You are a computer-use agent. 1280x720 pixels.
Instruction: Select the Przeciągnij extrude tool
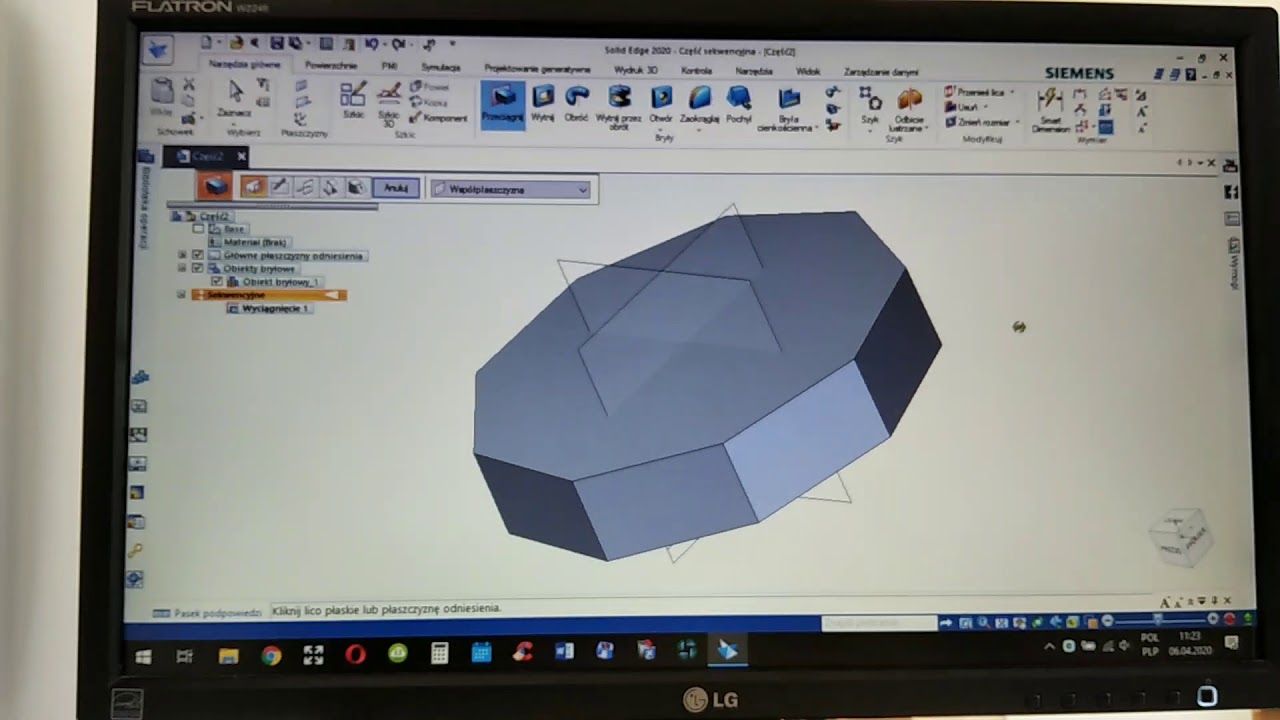click(x=502, y=105)
